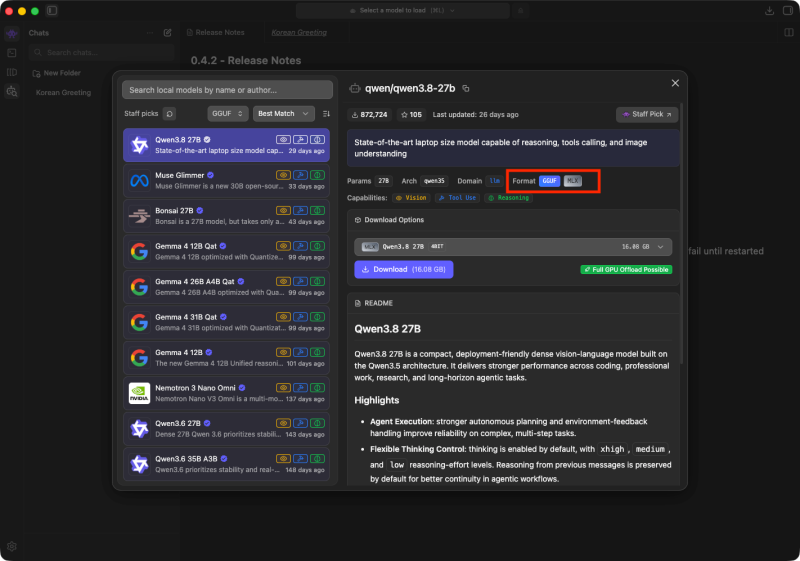Select the Gemma 4 12B model row
Image resolution: width=800 pixels, height=561 pixels.
point(226,358)
